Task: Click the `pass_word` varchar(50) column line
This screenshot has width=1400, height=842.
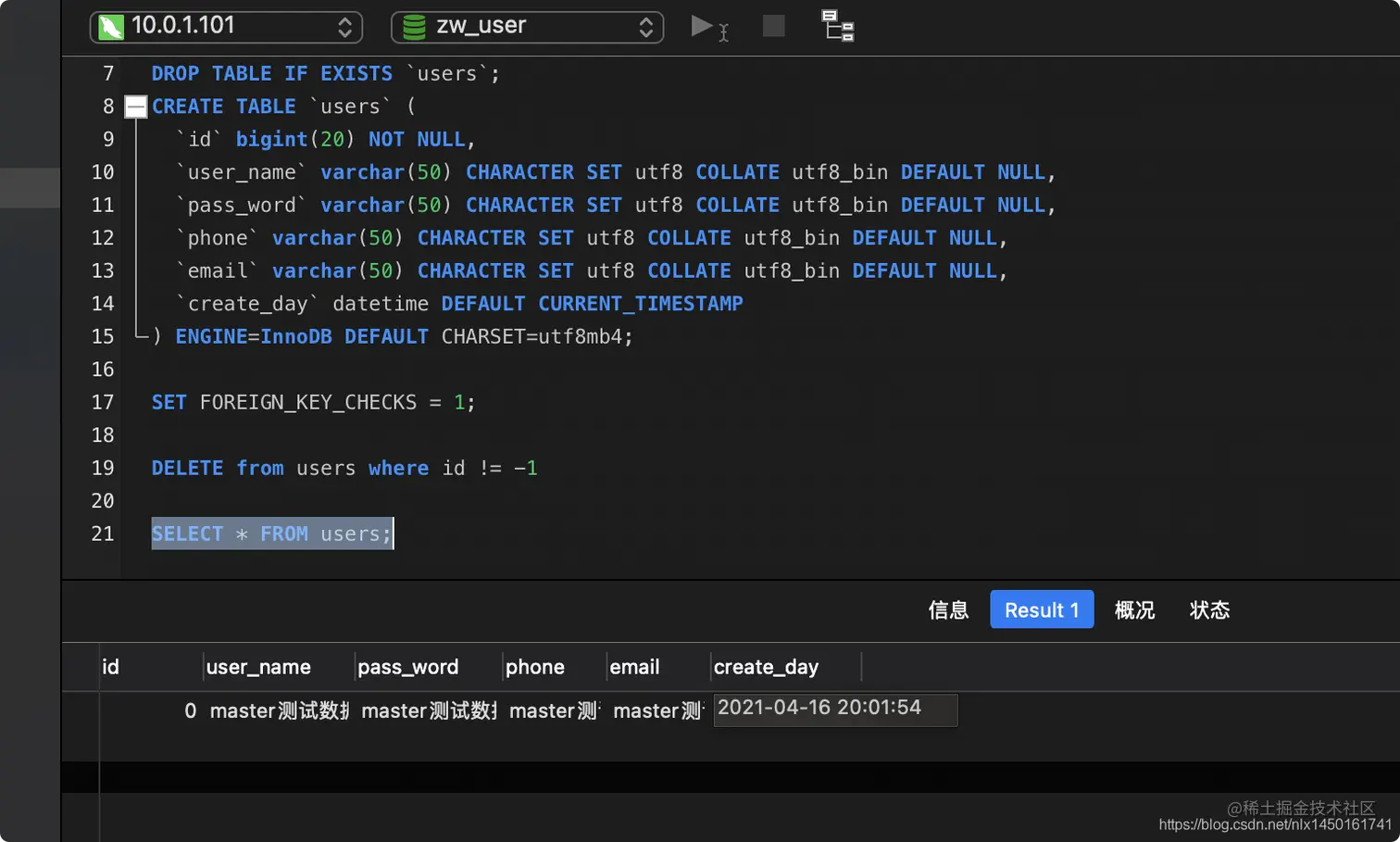Action: click(x=616, y=205)
